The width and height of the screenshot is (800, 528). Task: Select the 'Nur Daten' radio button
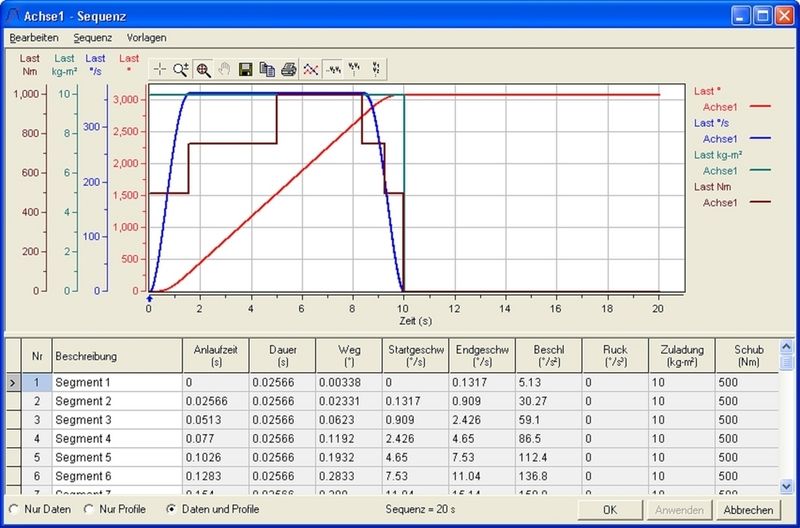click(x=14, y=510)
